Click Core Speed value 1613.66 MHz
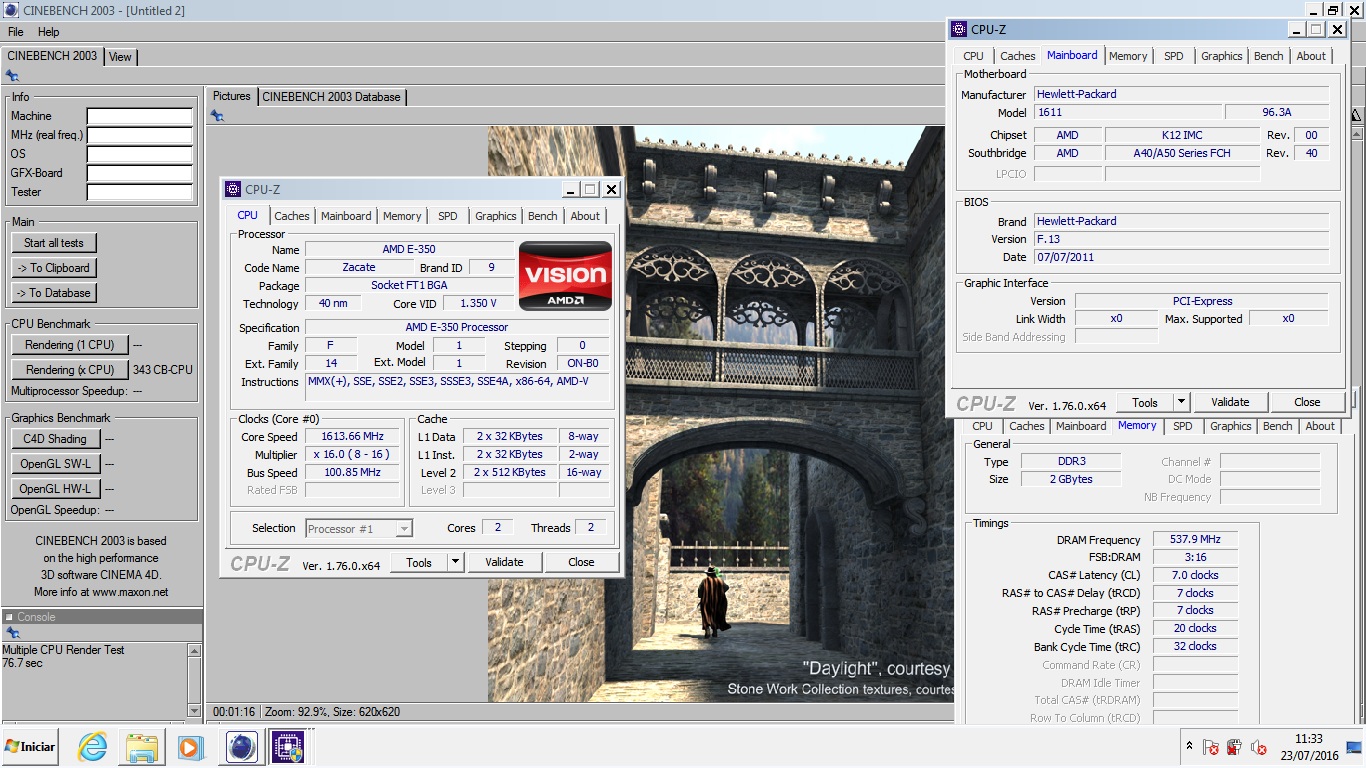Viewport: 1366px width, 768px height. click(x=352, y=437)
